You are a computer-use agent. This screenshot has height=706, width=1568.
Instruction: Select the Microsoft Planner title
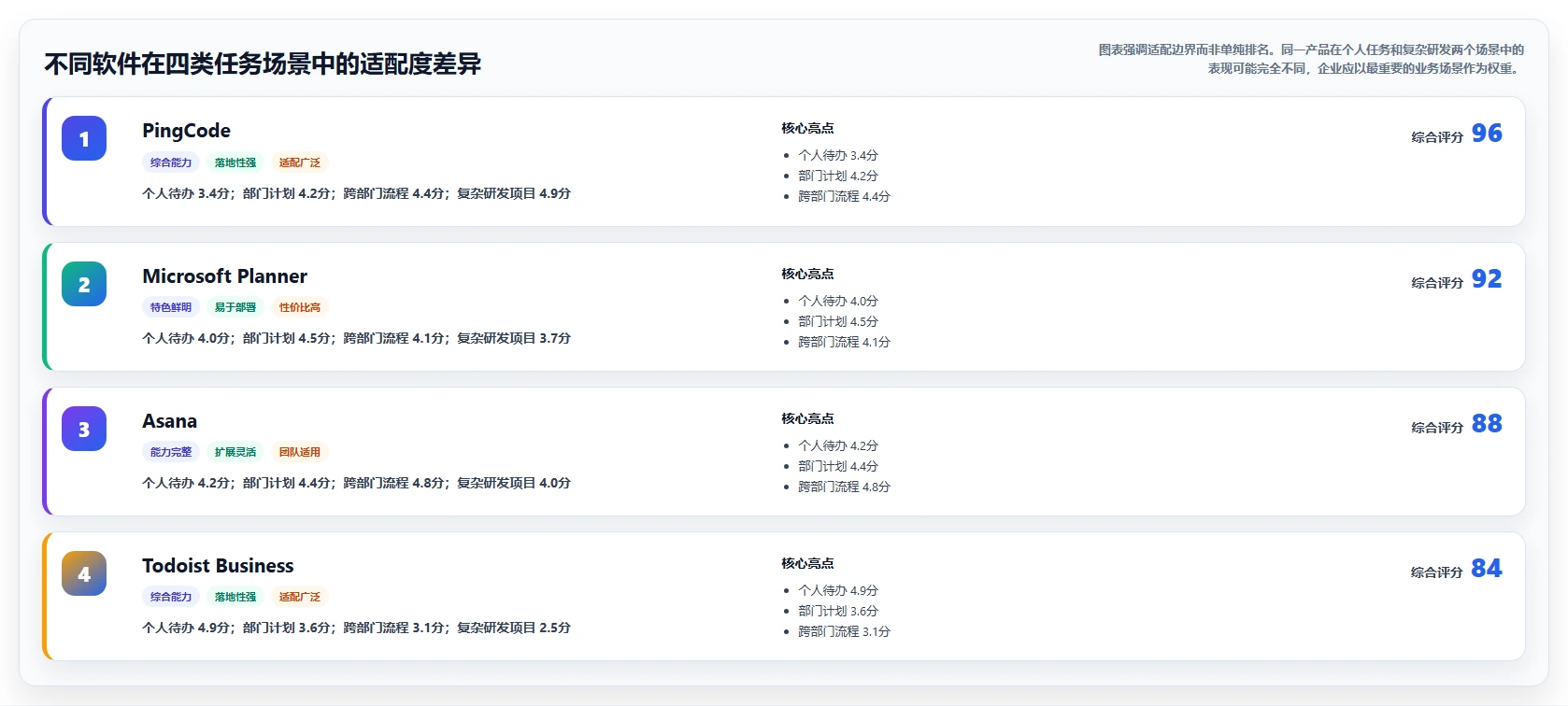pos(224,276)
